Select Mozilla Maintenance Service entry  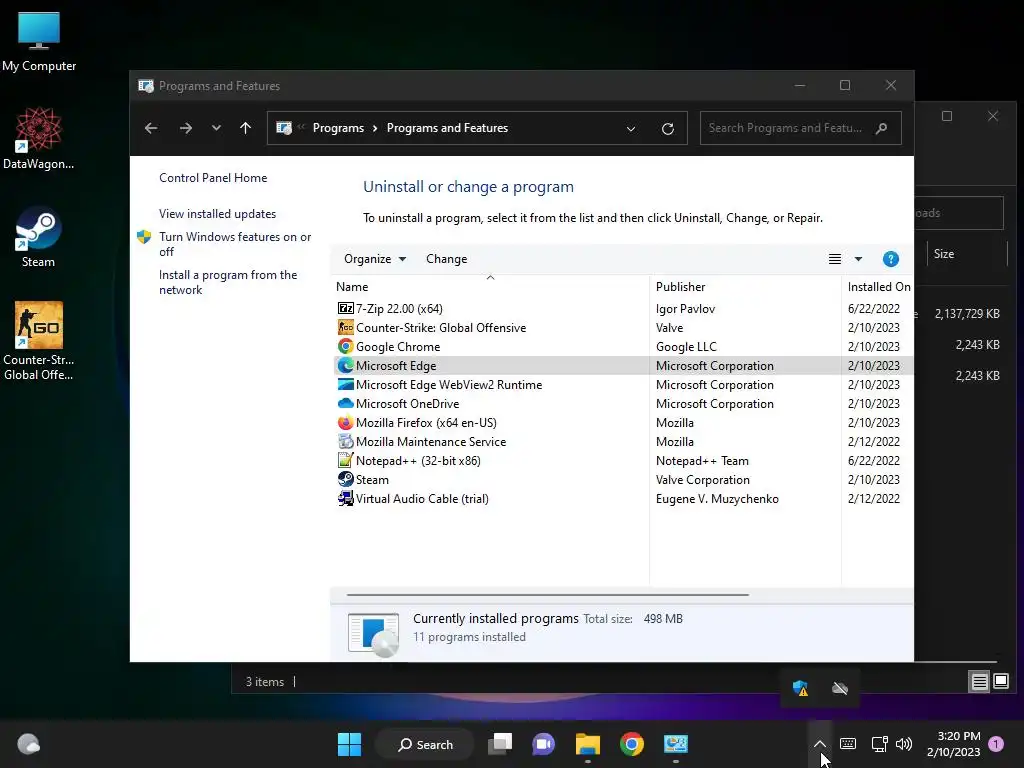[x=624, y=441]
